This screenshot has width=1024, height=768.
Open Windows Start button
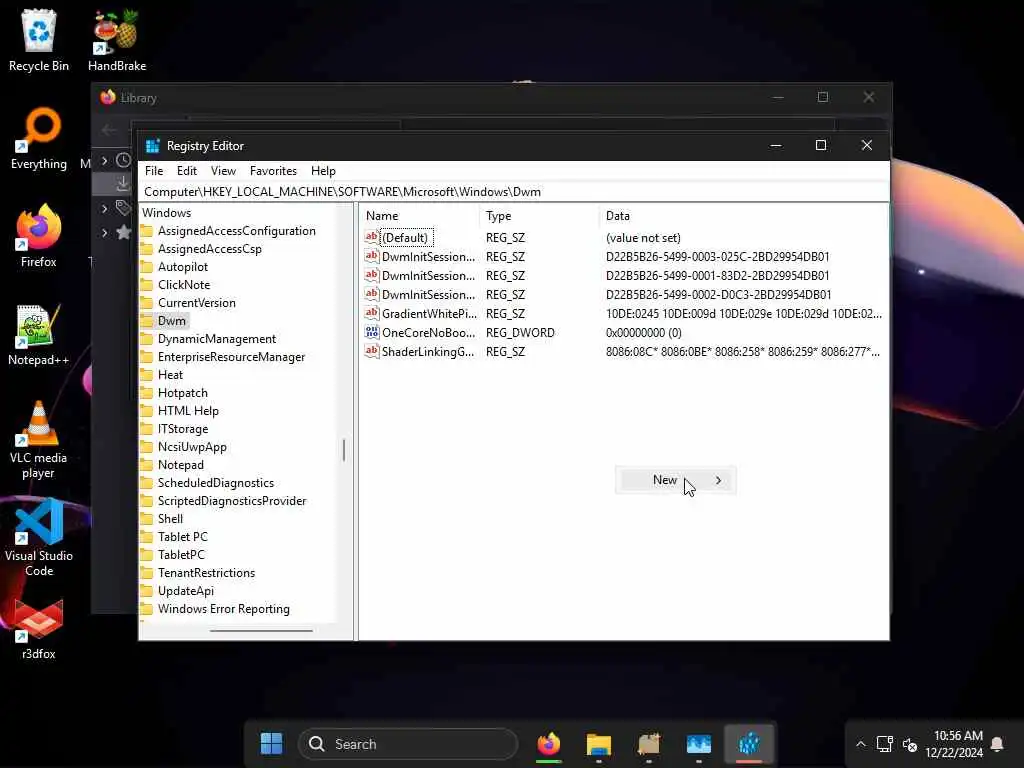pos(271,743)
